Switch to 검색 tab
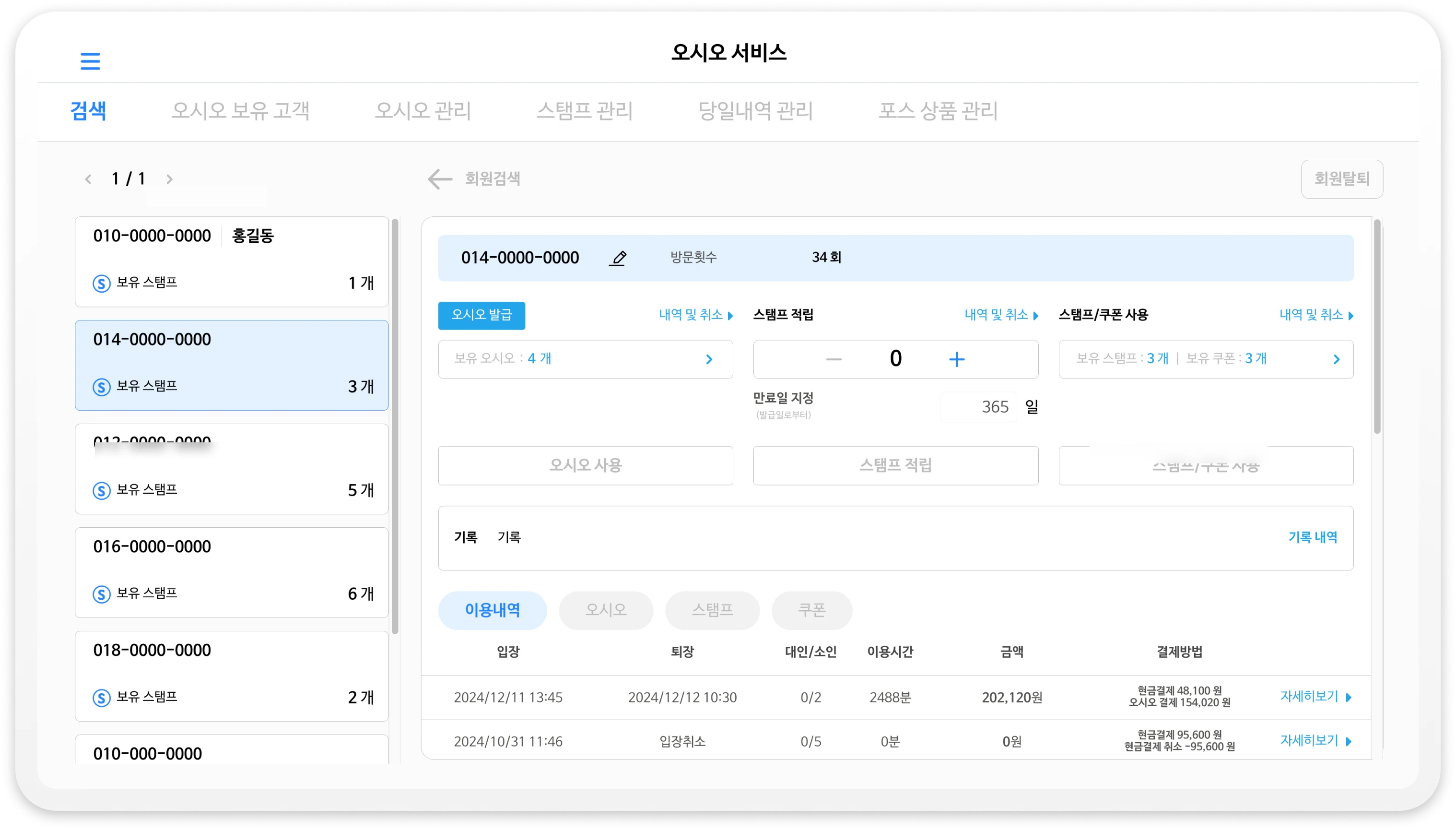 point(88,111)
